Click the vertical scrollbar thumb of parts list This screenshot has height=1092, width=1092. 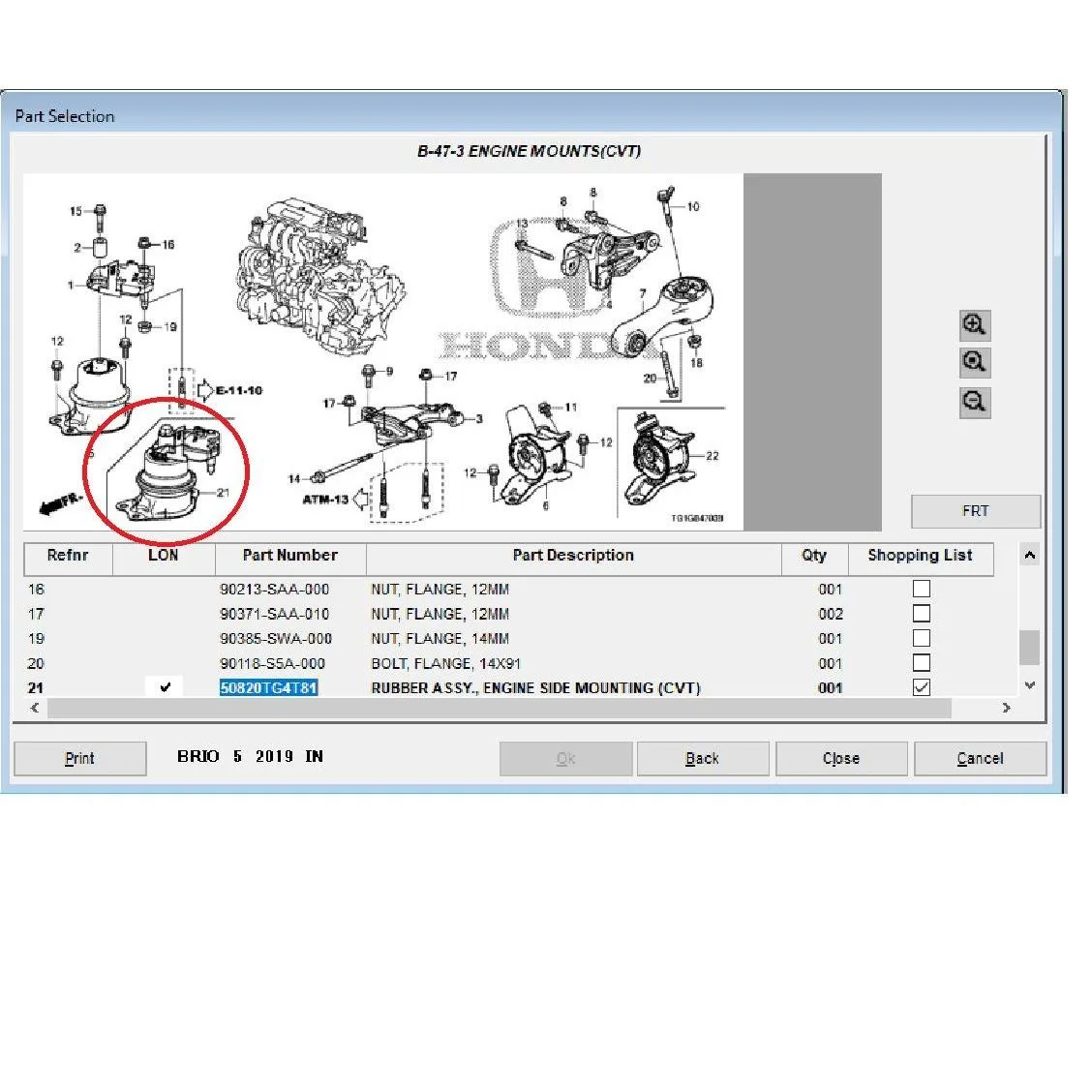point(1029,648)
